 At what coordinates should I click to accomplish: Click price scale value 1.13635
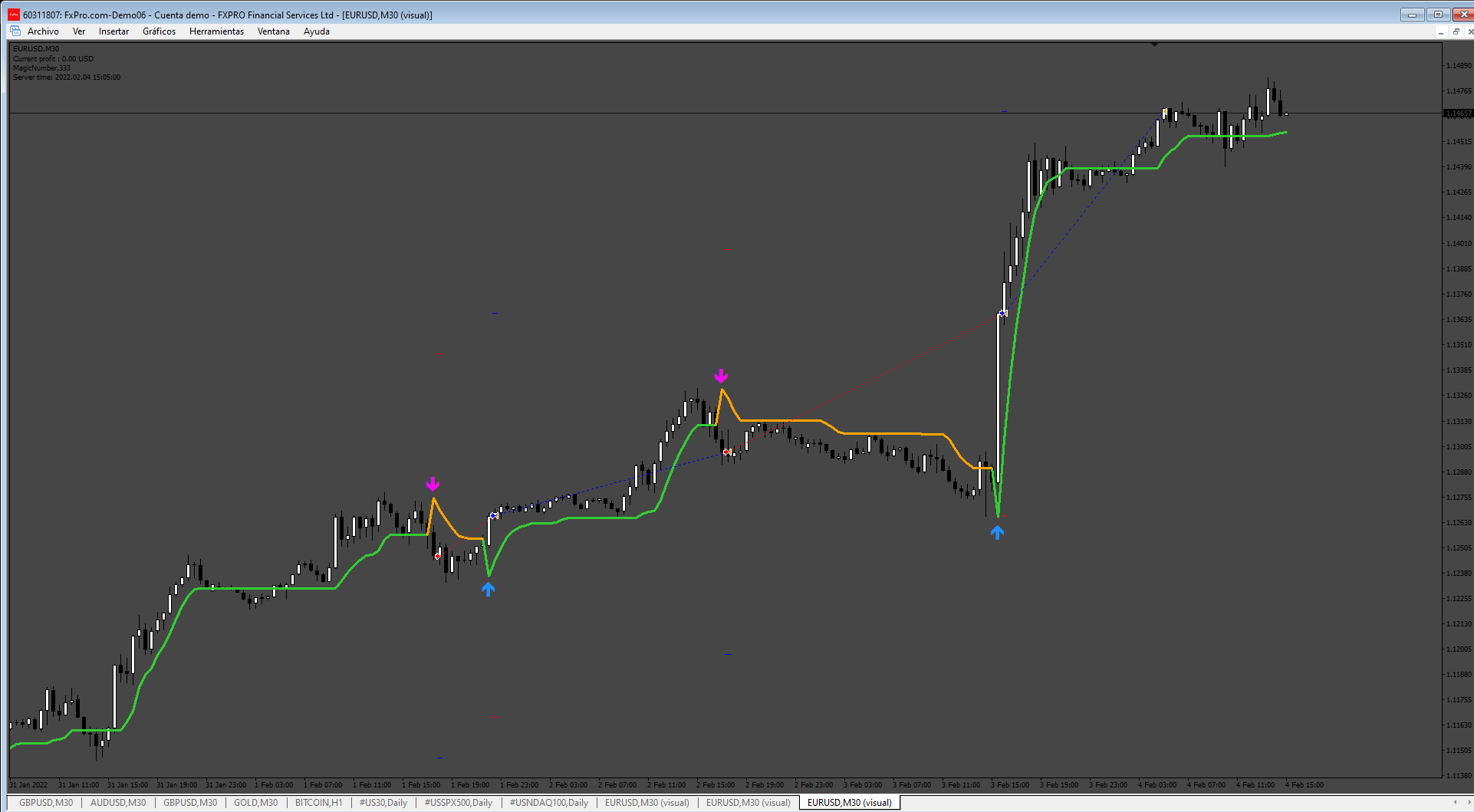pyautogui.click(x=1459, y=320)
